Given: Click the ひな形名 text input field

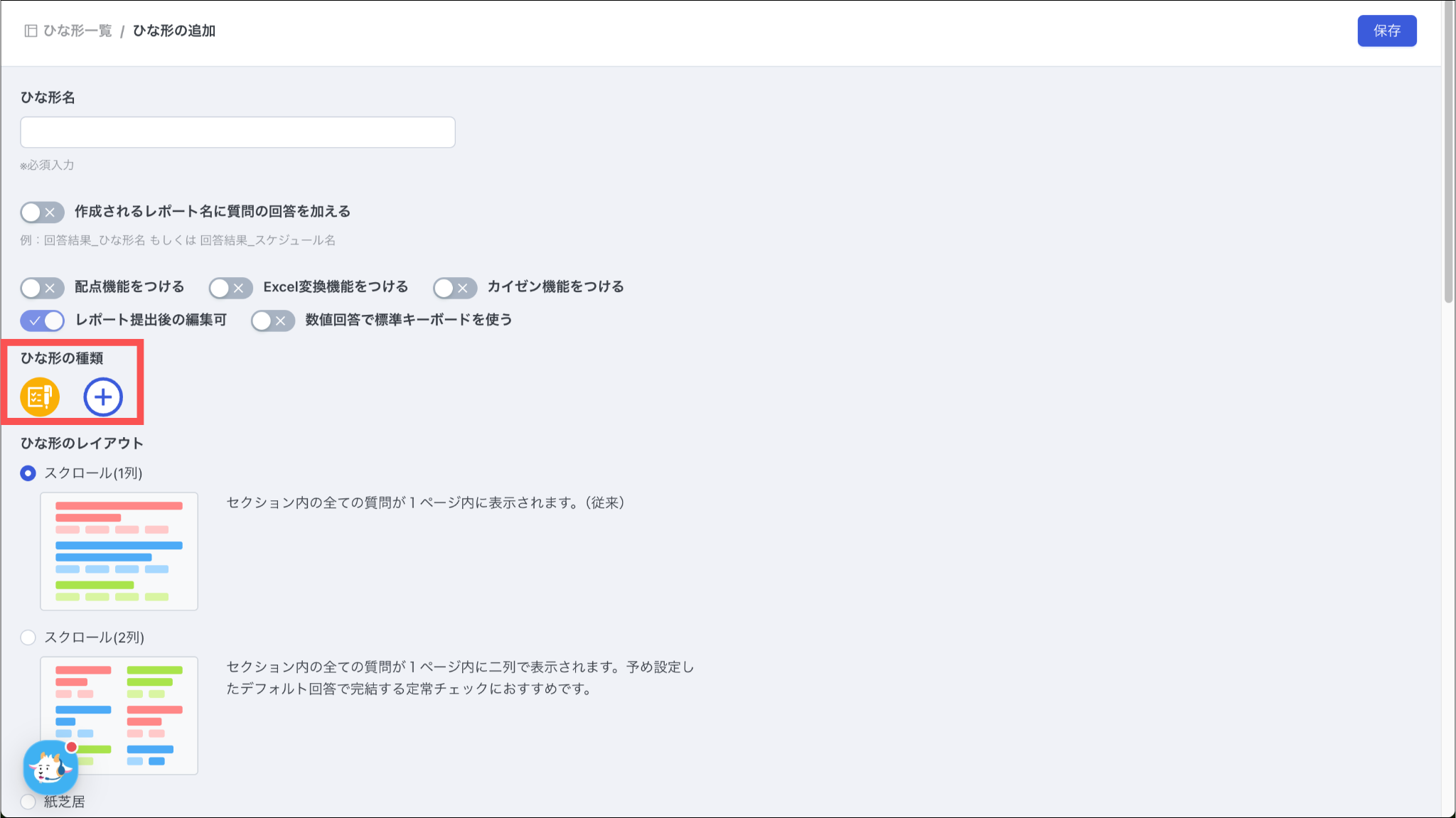Looking at the screenshot, I should (237, 132).
